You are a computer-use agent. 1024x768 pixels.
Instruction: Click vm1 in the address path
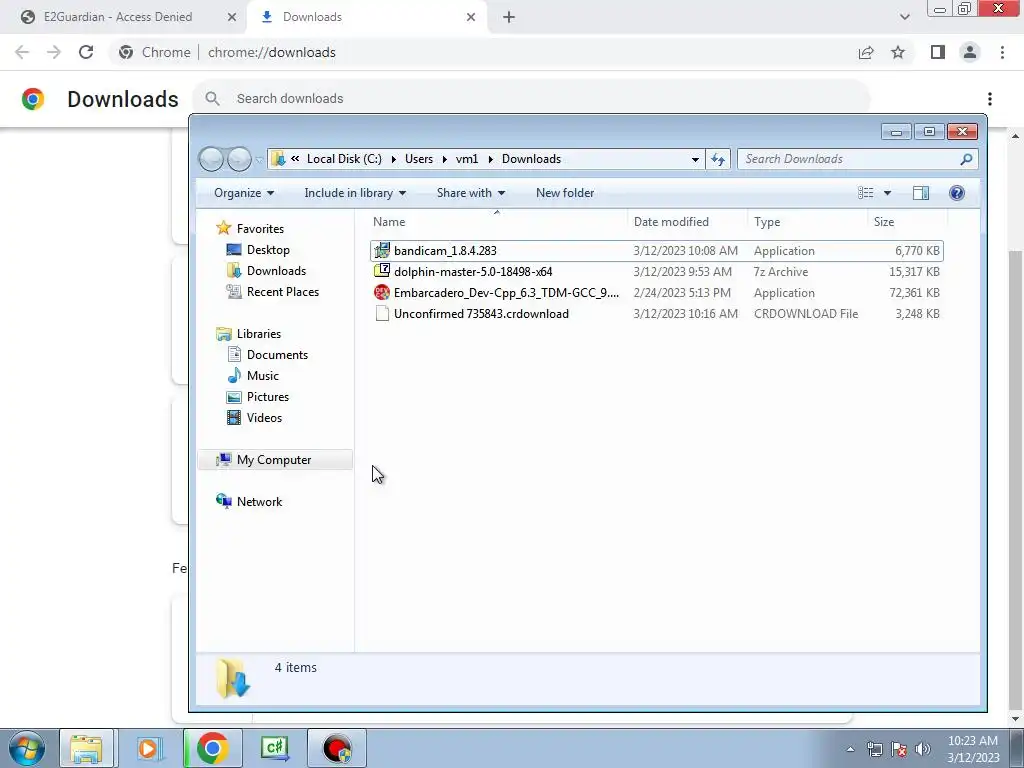467,159
